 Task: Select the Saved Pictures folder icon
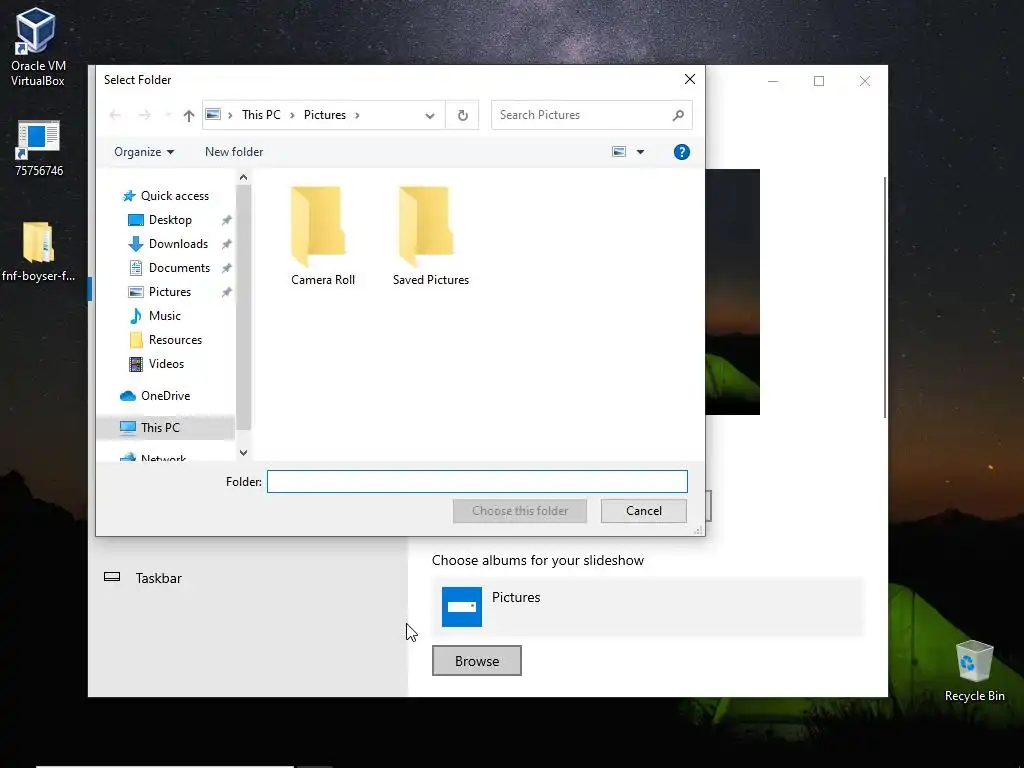click(x=427, y=226)
